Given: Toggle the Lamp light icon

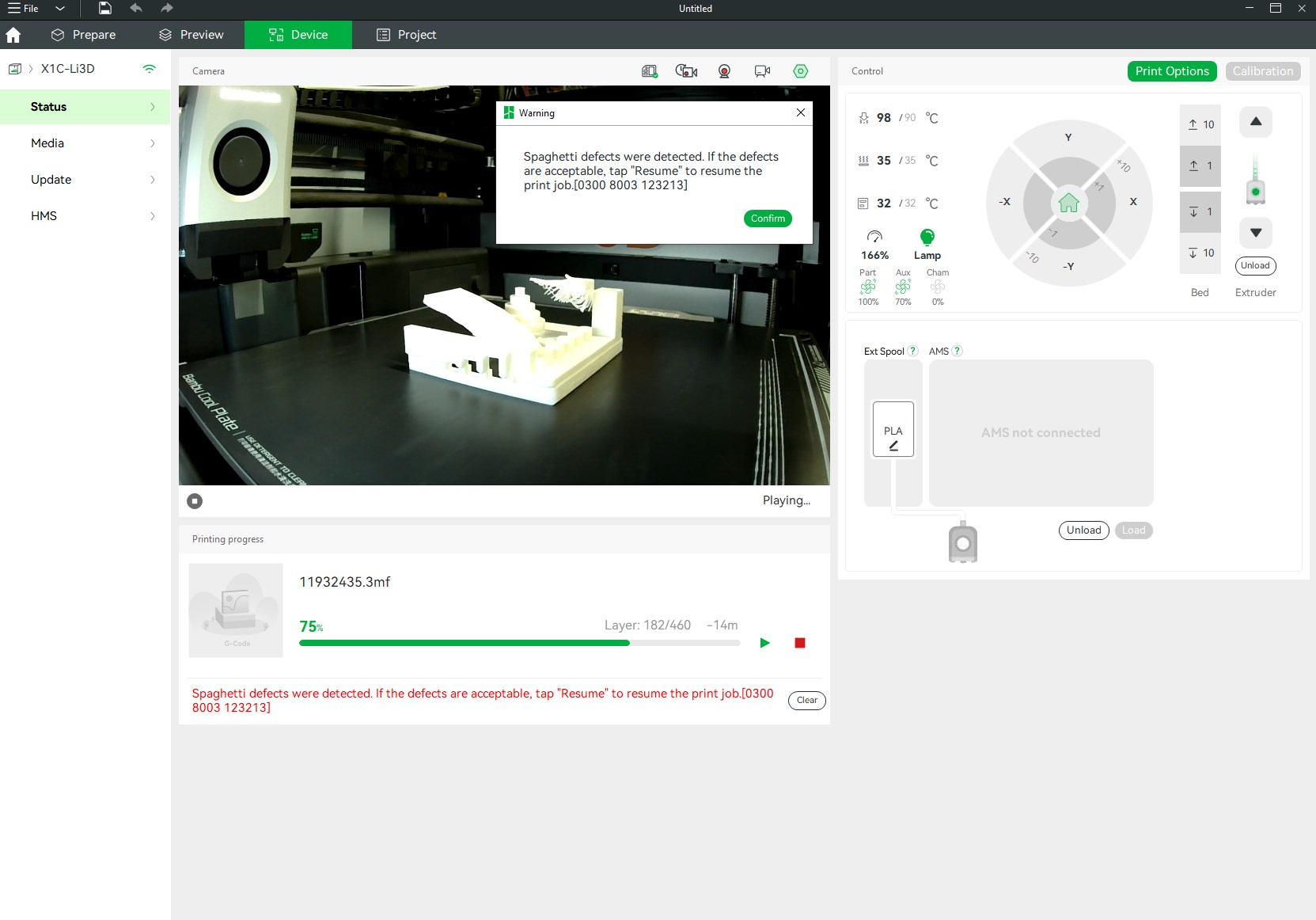Looking at the screenshot, I should click(x=927, y=237).
